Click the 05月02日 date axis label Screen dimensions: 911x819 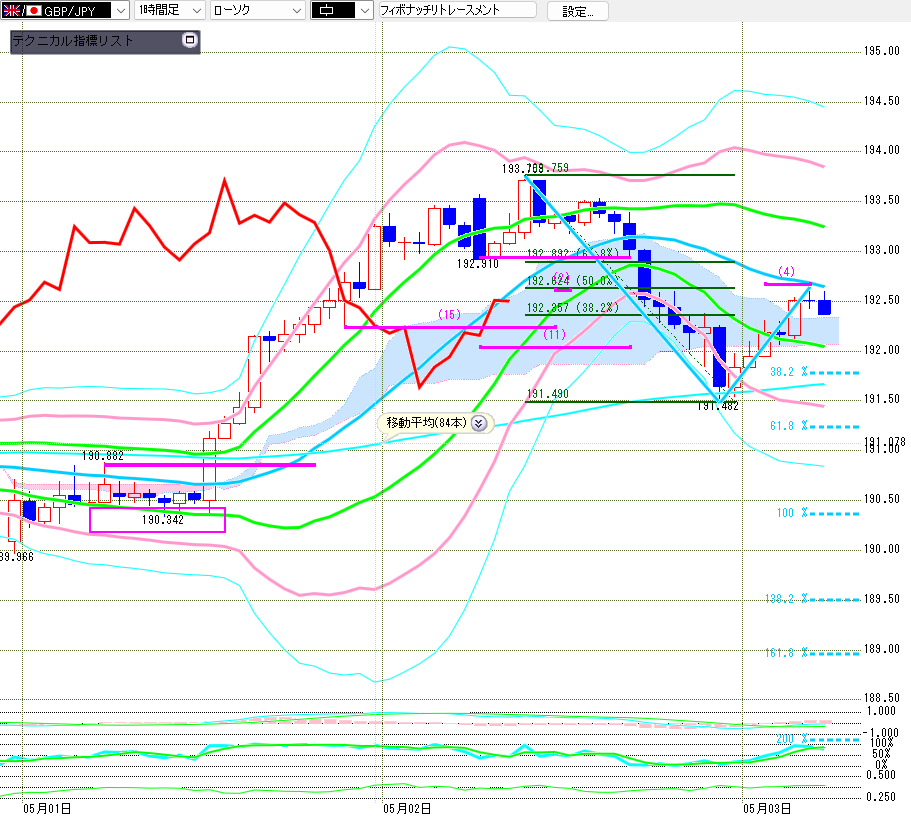tap(407, 809)
